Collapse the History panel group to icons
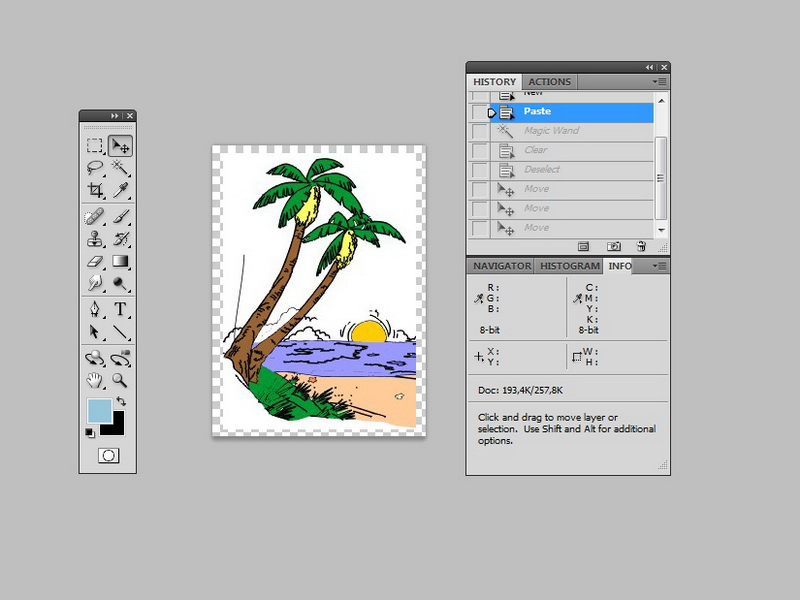800x600 pixels. [649, 67]
